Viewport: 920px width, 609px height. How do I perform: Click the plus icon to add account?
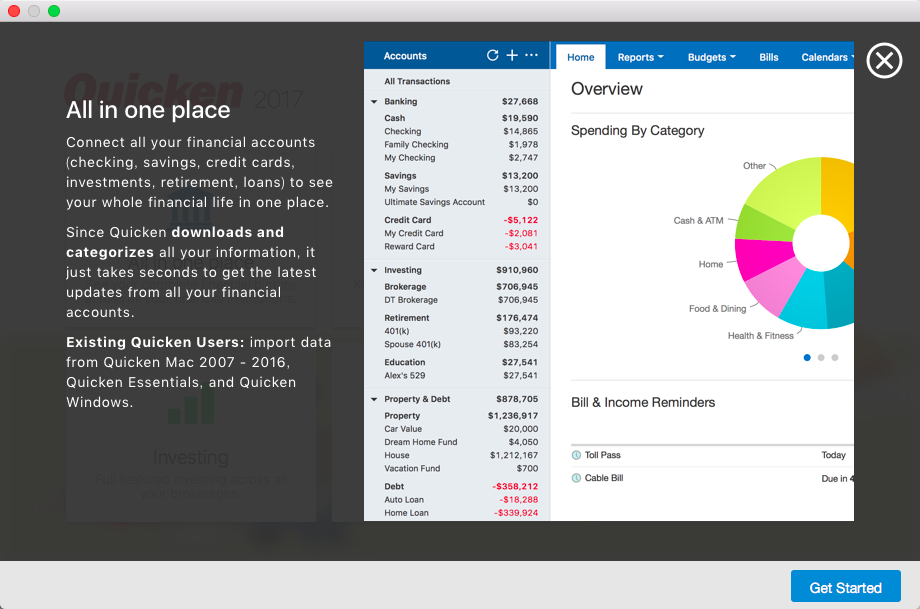coord(512,55)
